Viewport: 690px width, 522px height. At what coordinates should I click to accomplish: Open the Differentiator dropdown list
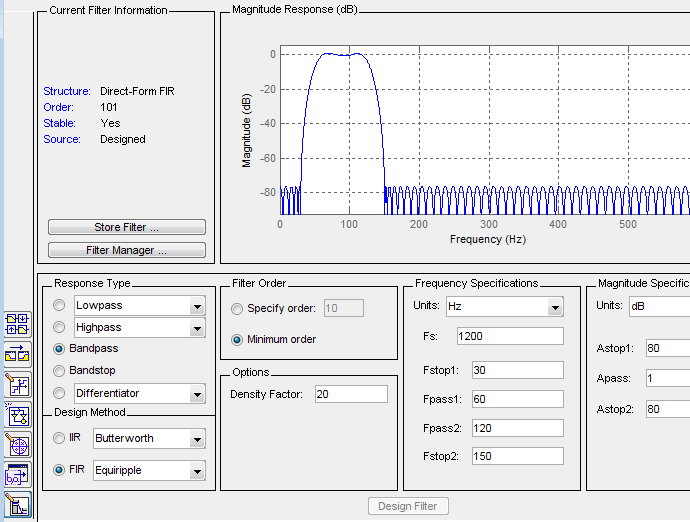pyautogui.click(x=197, y=394)
